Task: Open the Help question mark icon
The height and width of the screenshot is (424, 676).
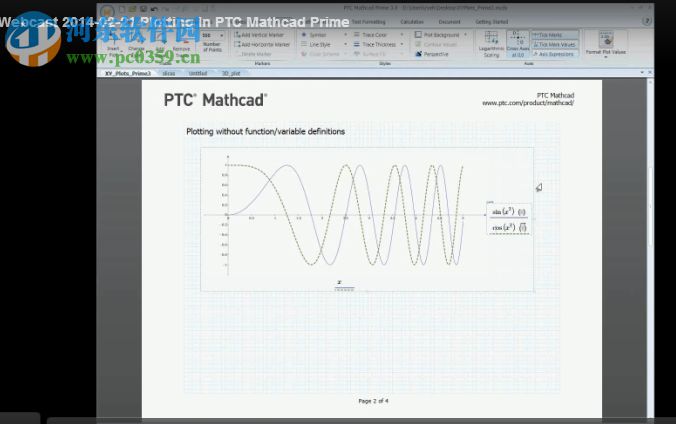Action: (x=646, y=21)
